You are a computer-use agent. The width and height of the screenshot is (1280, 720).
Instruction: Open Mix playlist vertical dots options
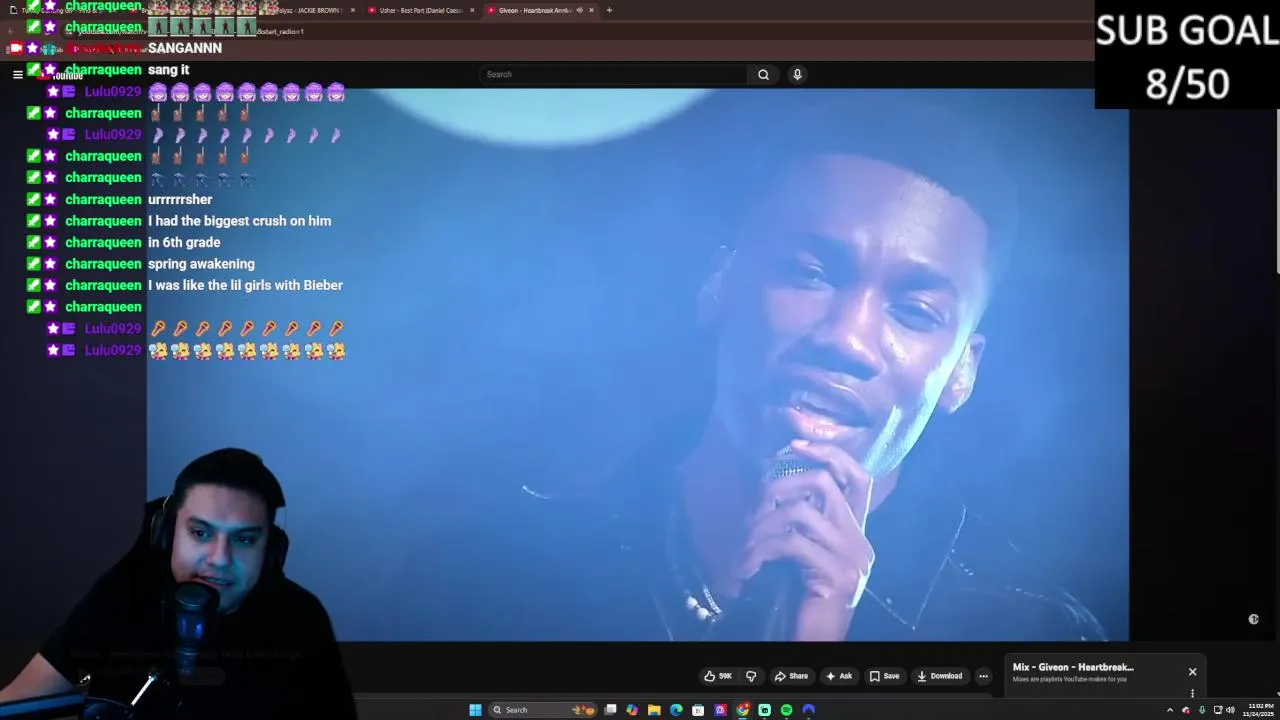coord(1192,693)
